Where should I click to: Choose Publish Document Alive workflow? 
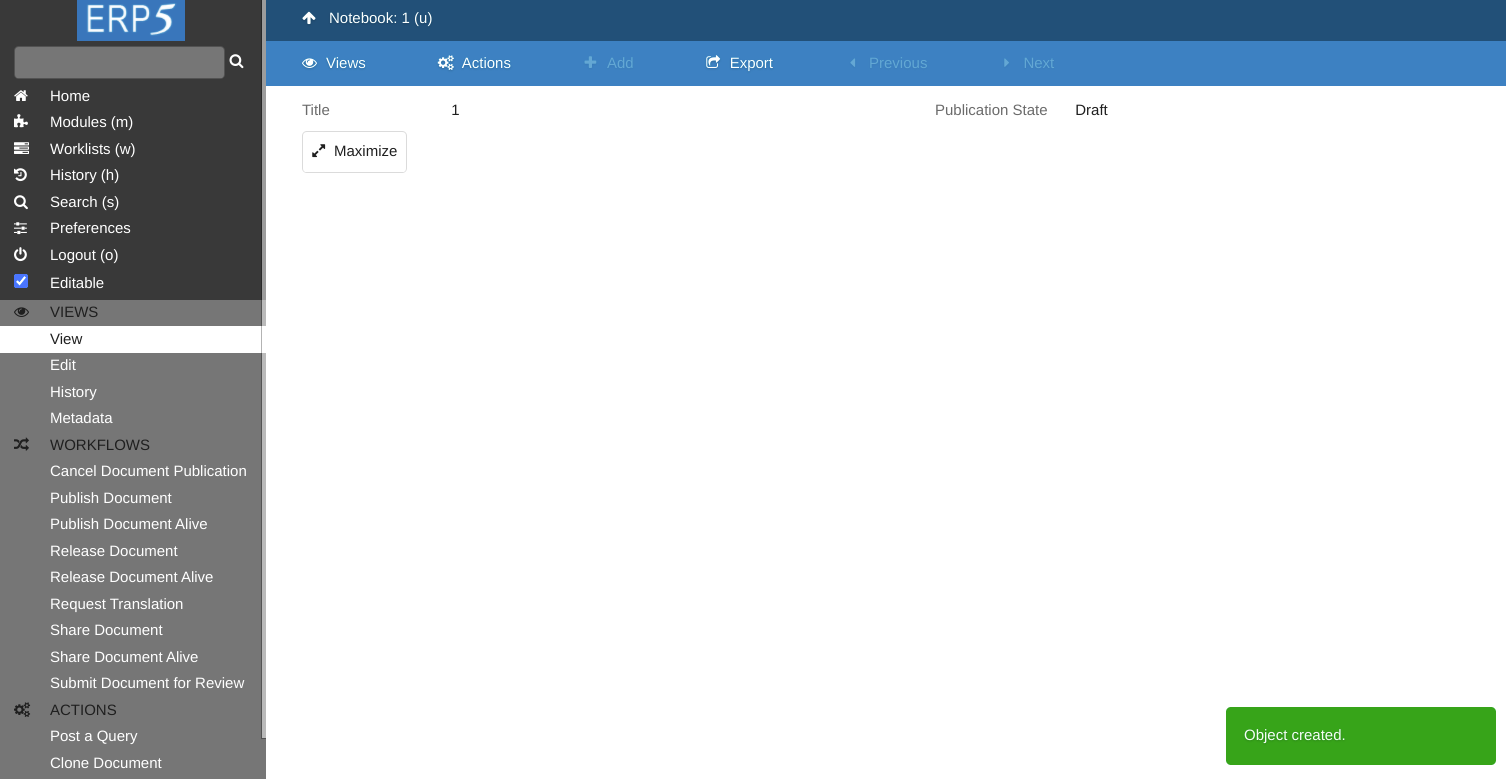pos(129,524)
